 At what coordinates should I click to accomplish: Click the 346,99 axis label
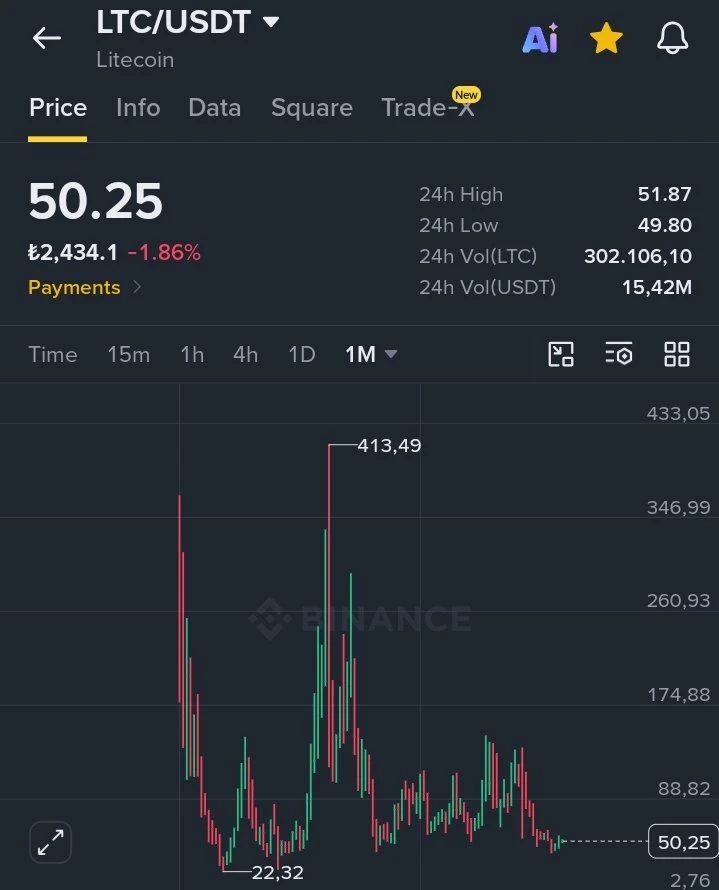tap(679, 507)
